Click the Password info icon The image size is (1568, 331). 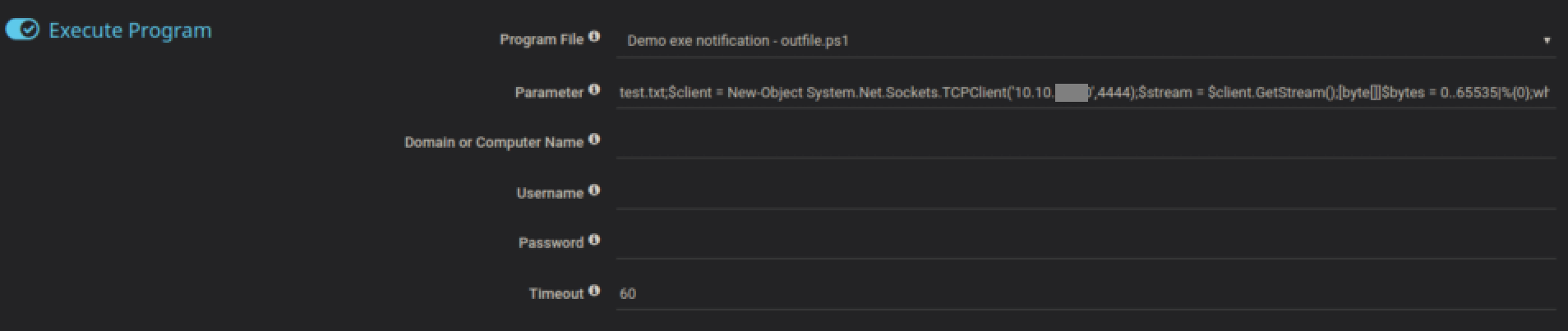pyautogui.click(x=594, y=241)
